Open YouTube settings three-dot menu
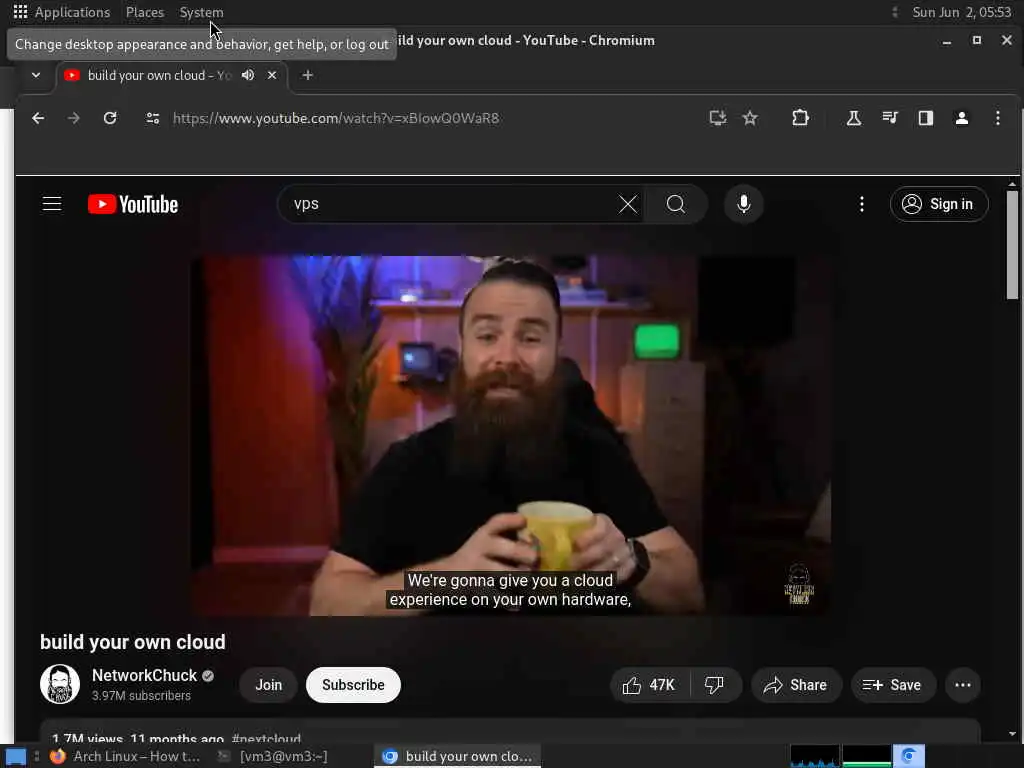The height and width of the screenshot is (768, 1024). click(x=861, y=204)
